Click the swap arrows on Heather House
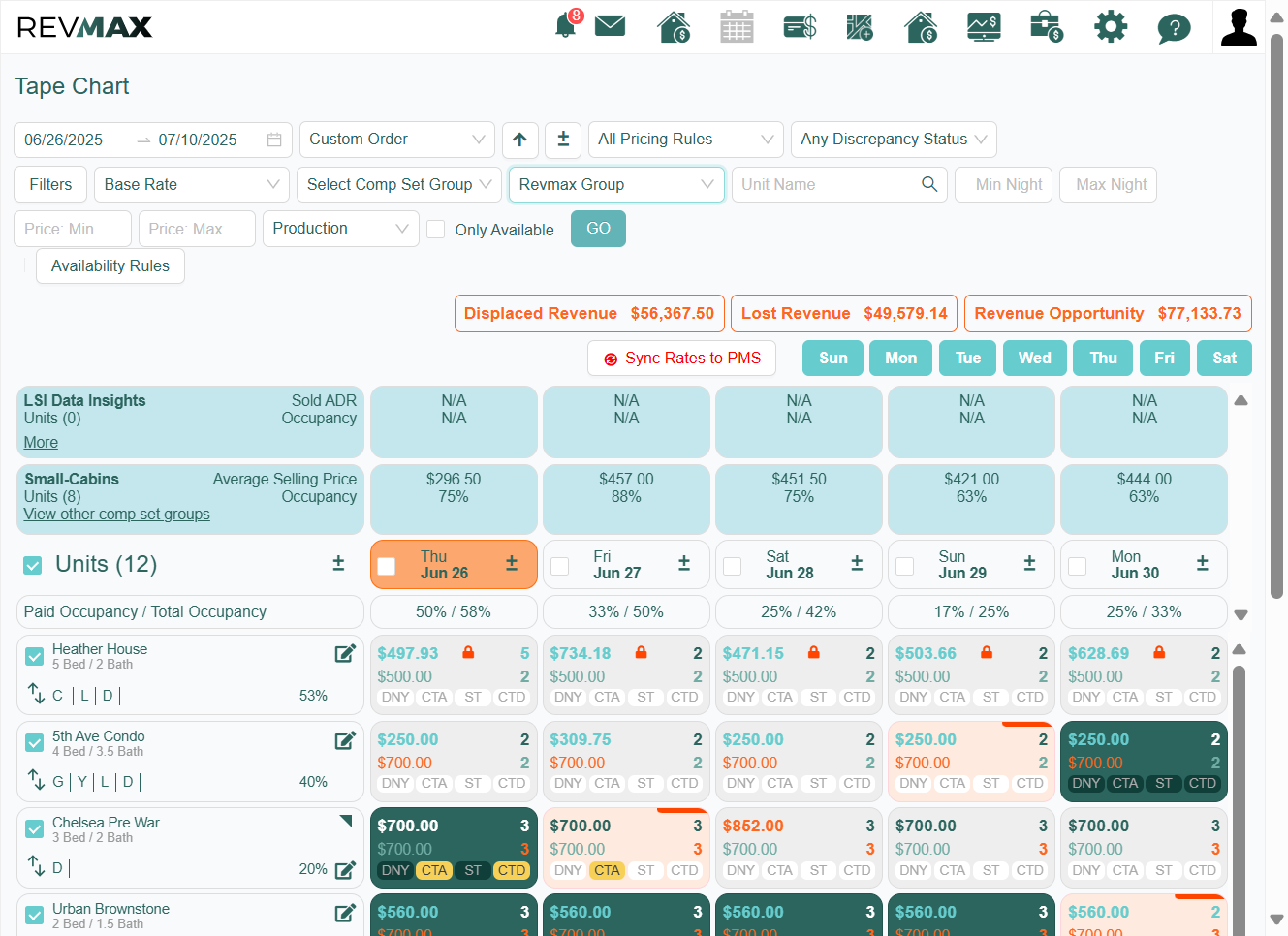 point(36,694)
